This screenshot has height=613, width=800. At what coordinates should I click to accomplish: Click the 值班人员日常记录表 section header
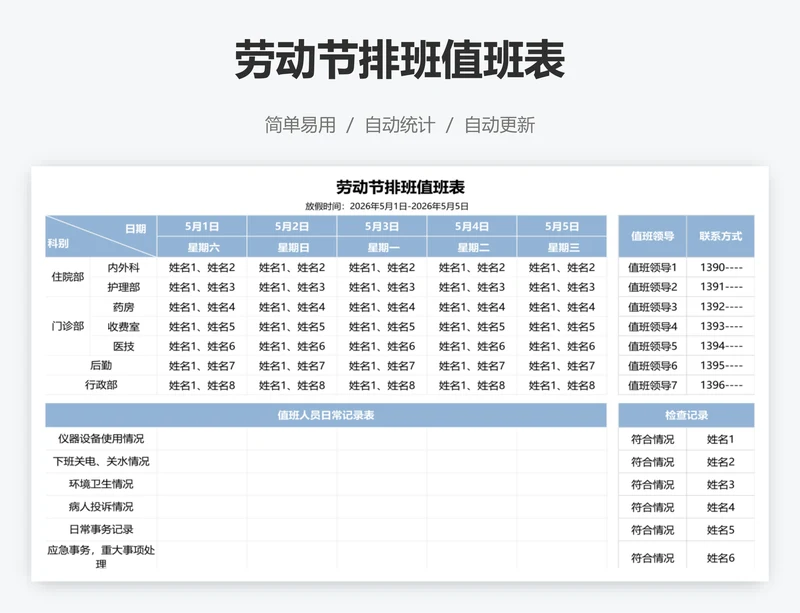coord(326,415)
